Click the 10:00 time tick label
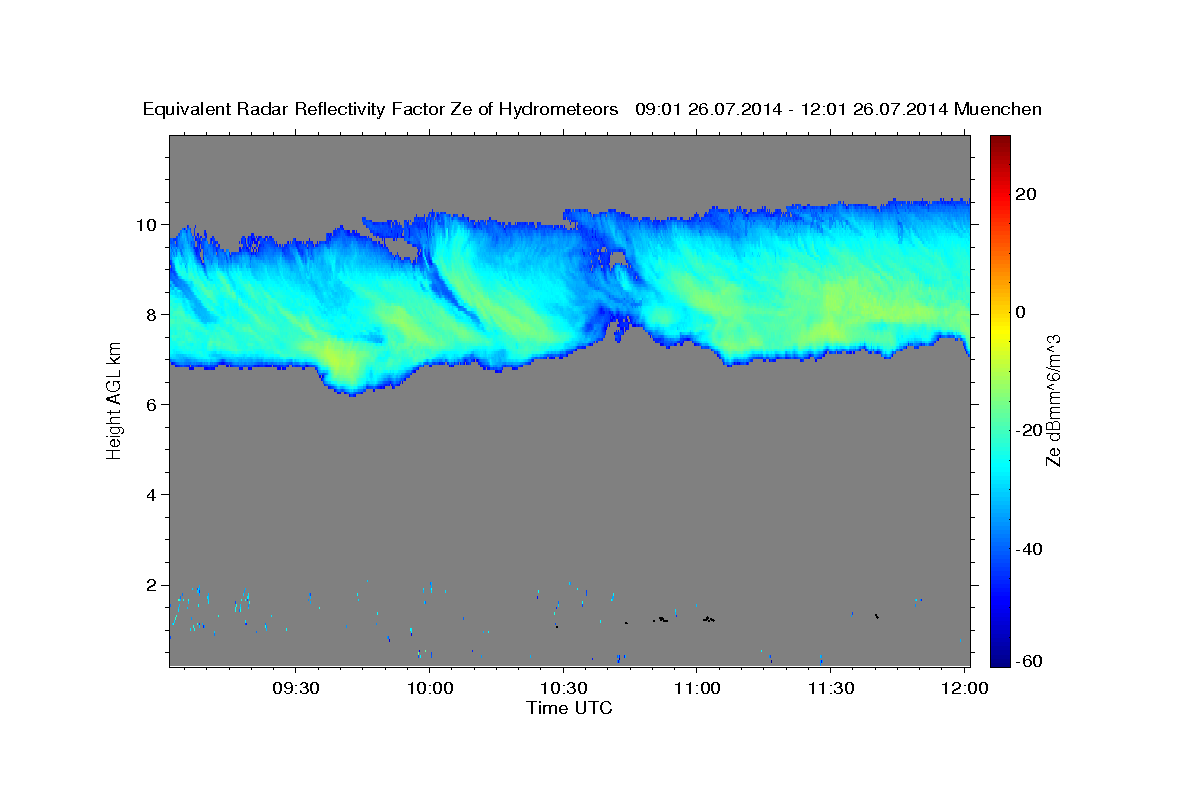 coord(430,689)
